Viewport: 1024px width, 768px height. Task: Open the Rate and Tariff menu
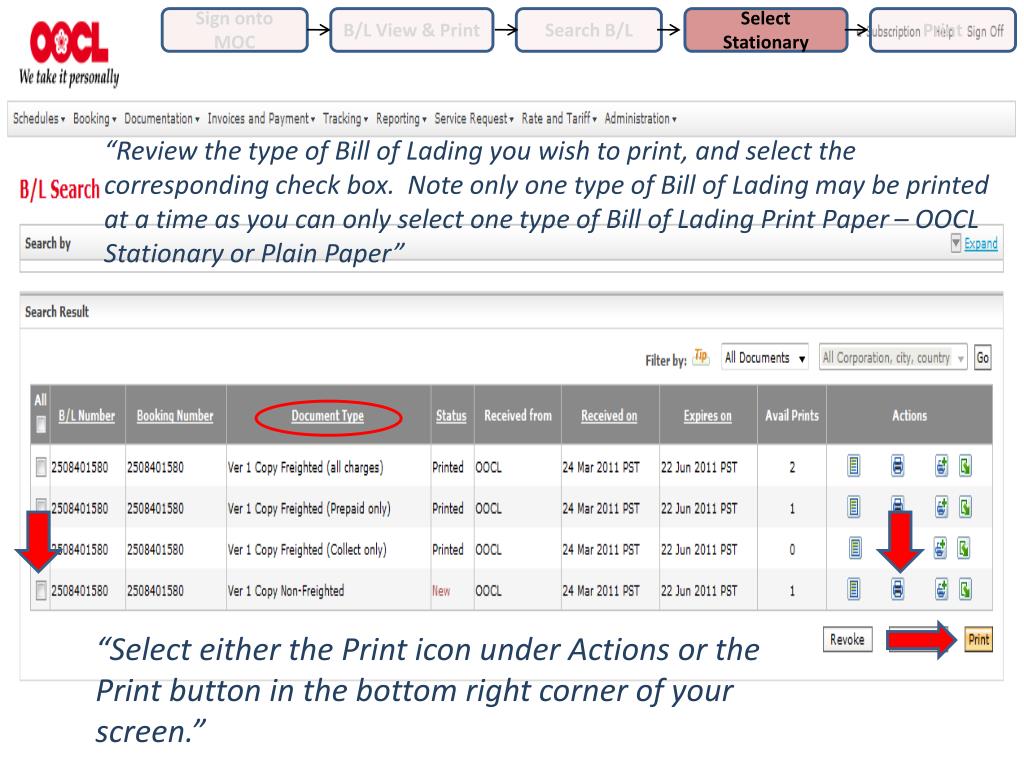click(559, 119)
